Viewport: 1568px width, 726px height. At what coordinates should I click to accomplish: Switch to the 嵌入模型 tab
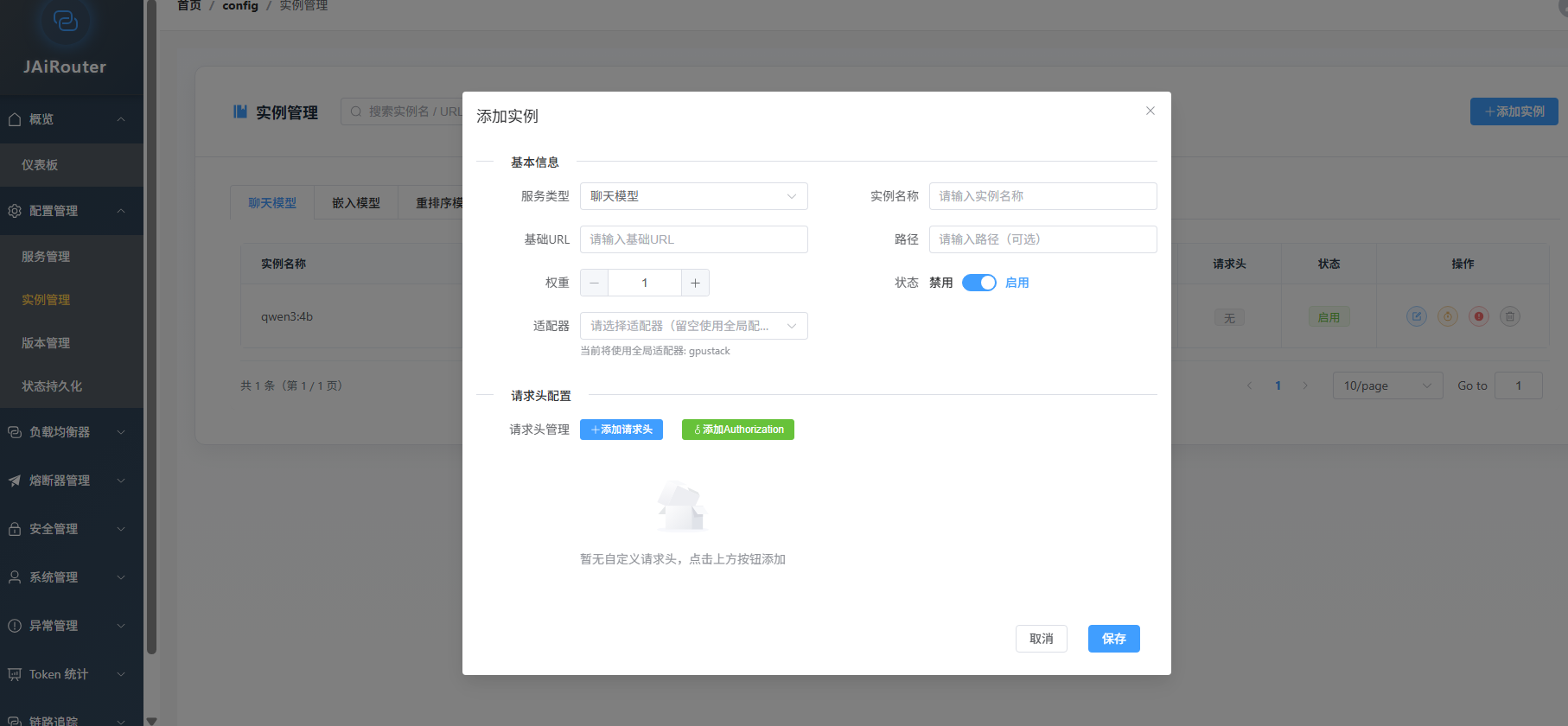coord(356,203)
